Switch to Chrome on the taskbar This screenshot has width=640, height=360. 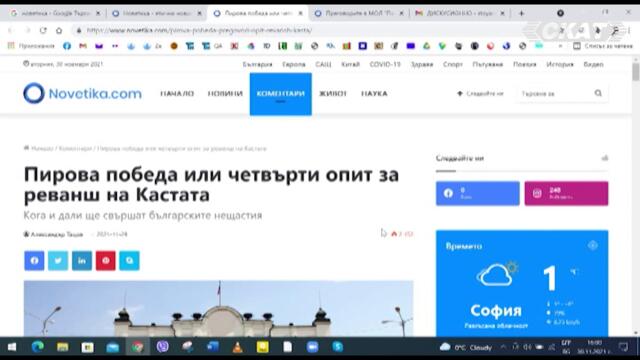click(138, 347)
